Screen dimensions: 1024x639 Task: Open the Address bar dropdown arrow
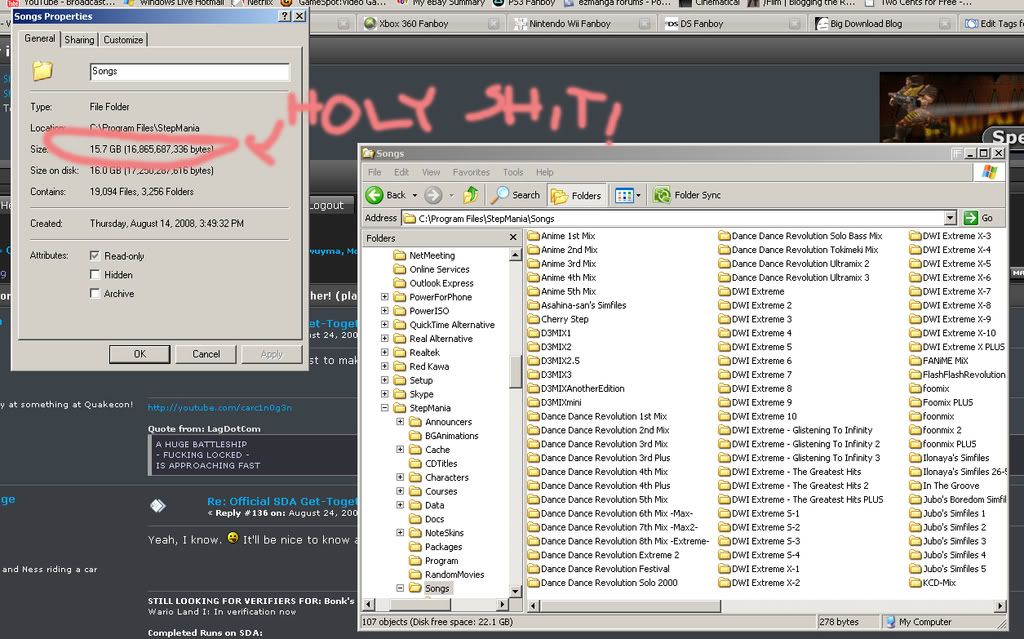coord(950,218)
